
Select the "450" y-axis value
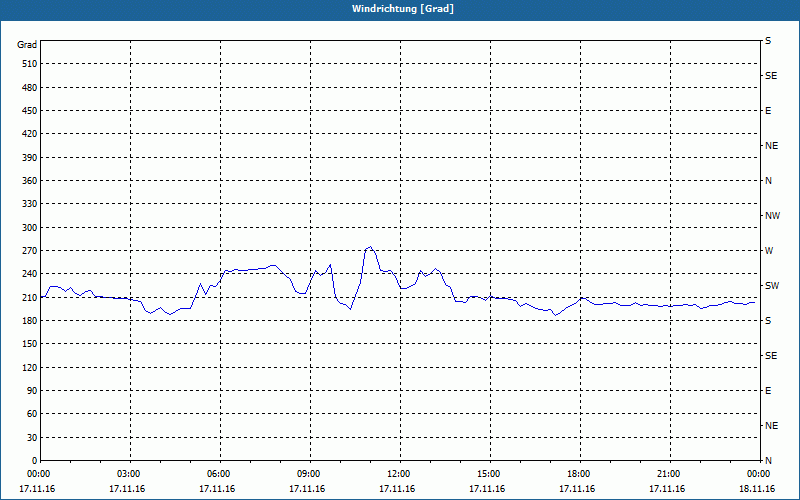click(29, 111)
